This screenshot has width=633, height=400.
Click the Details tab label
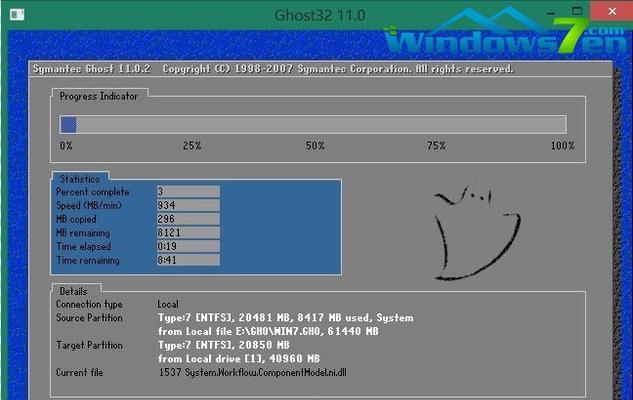[73, 291]
